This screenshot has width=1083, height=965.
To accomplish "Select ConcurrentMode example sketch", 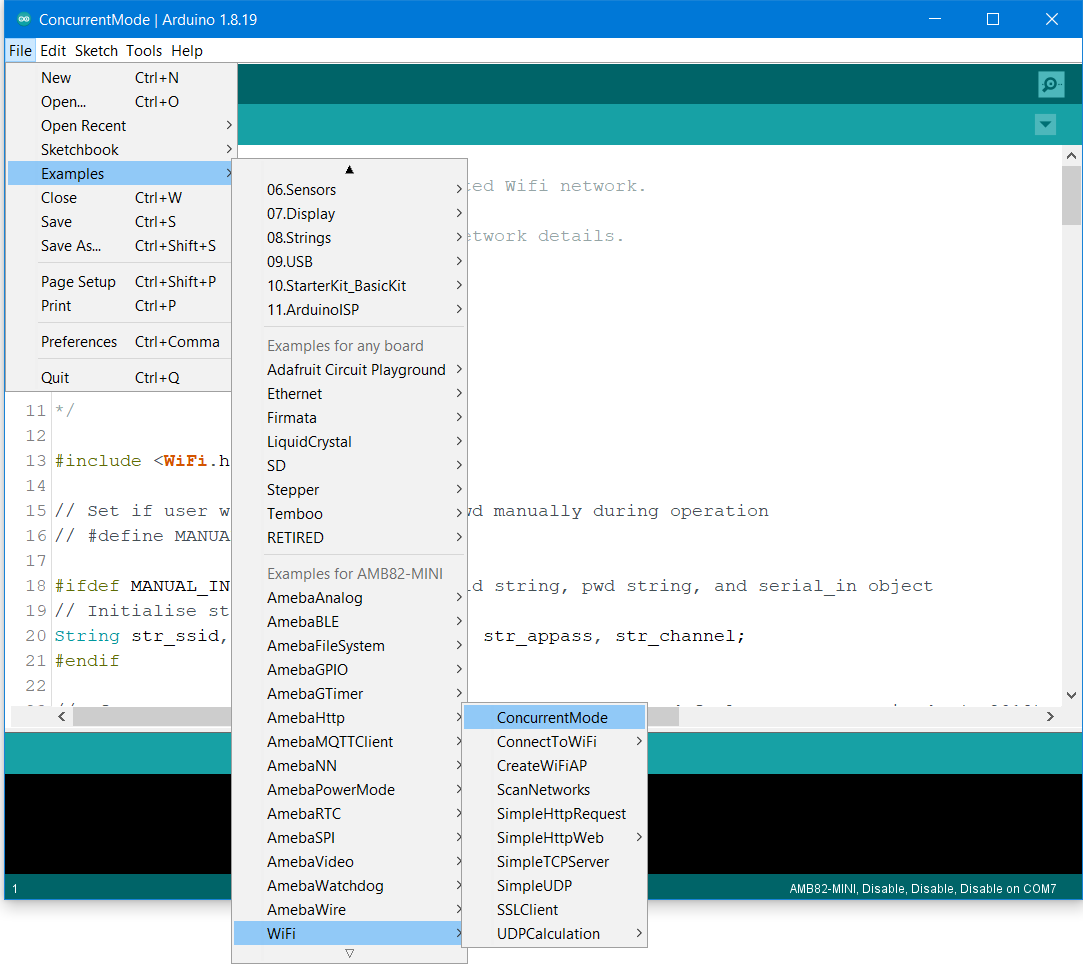I will [x=552, y=718].
